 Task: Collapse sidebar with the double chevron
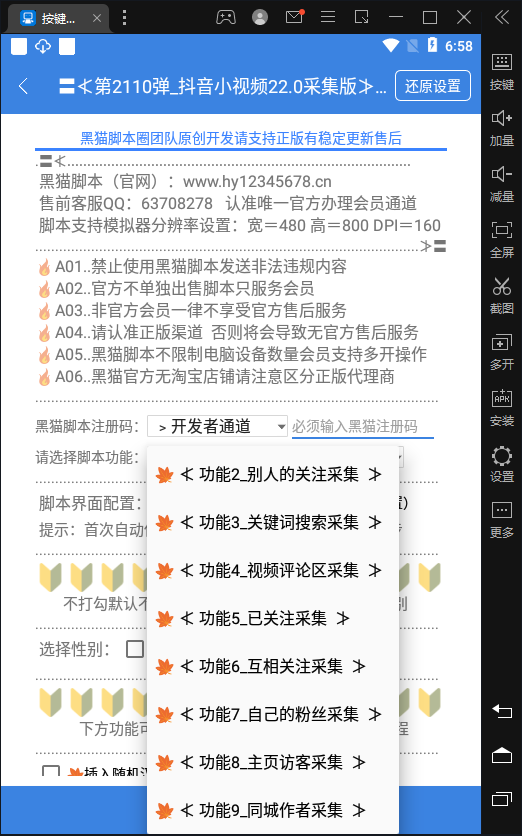pyautogui.click(x=502, y=17)
